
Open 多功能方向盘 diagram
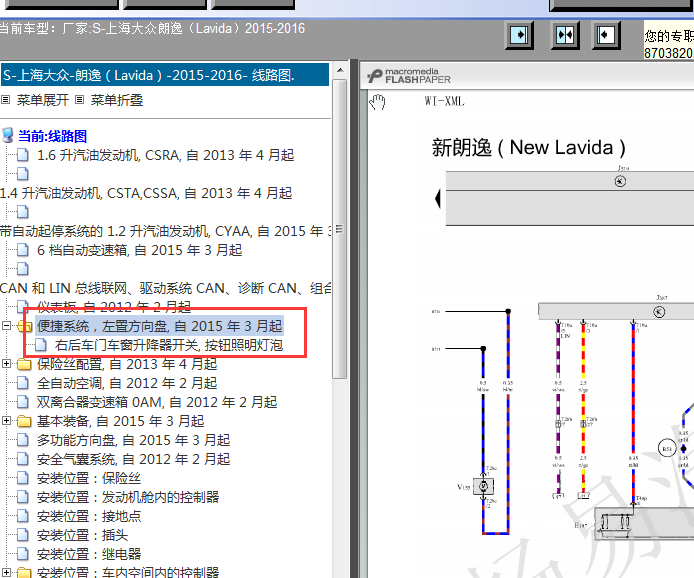(133, 440)
